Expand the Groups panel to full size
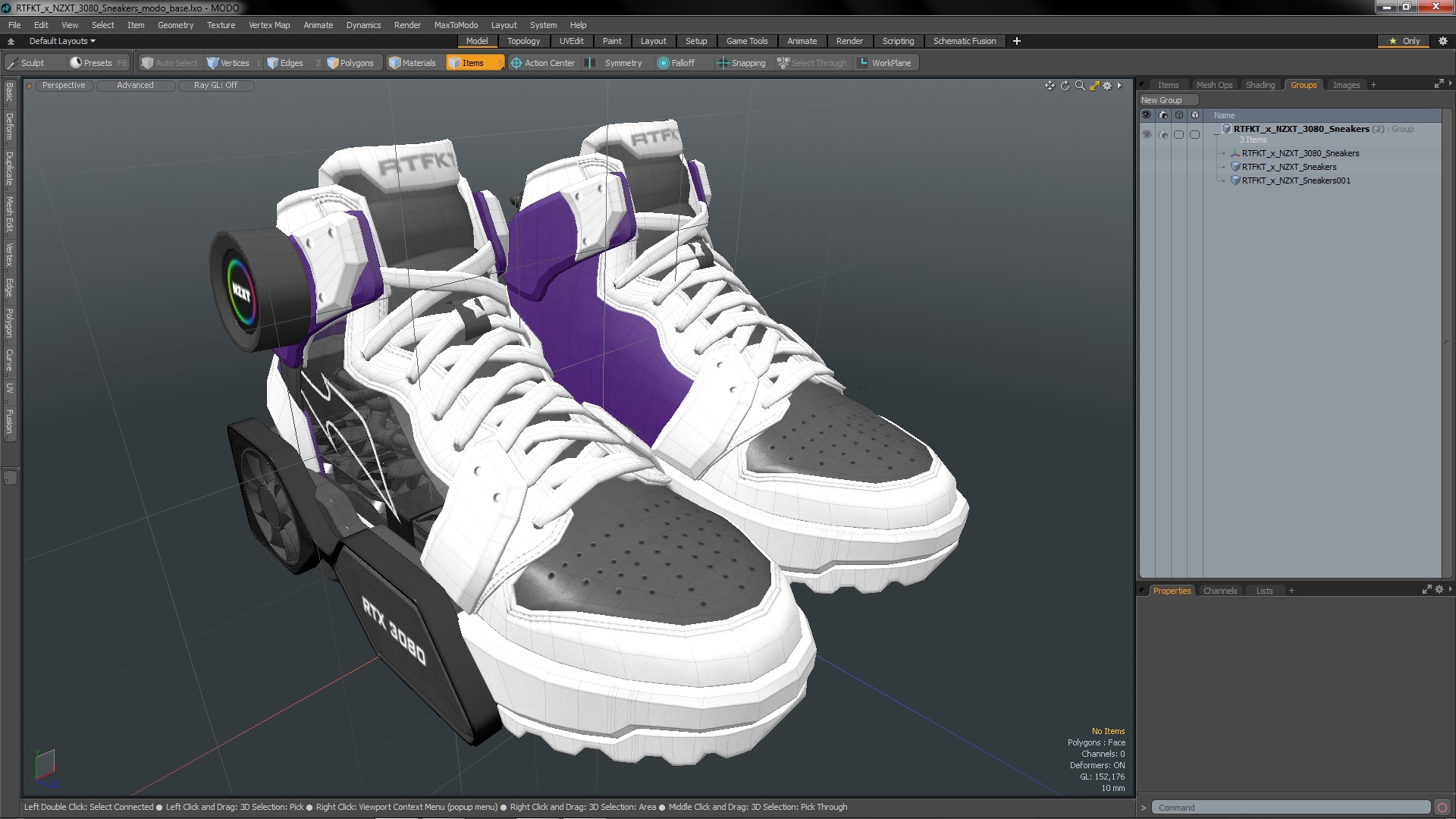The image size is (1456, 819). click(x=1439, y=84)
